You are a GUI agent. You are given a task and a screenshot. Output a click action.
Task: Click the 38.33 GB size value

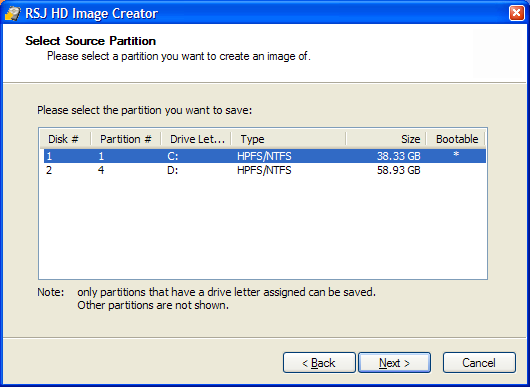click(399, 156)
